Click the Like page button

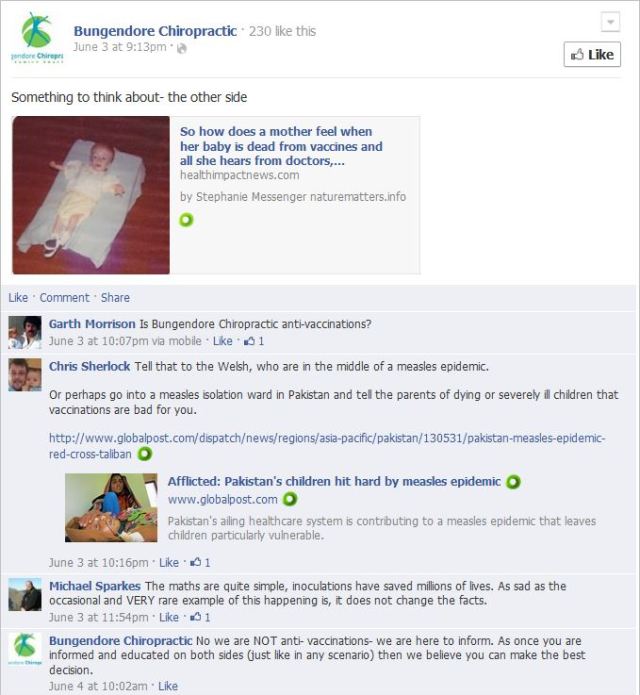pyautogui.click(x=592, y=55)
